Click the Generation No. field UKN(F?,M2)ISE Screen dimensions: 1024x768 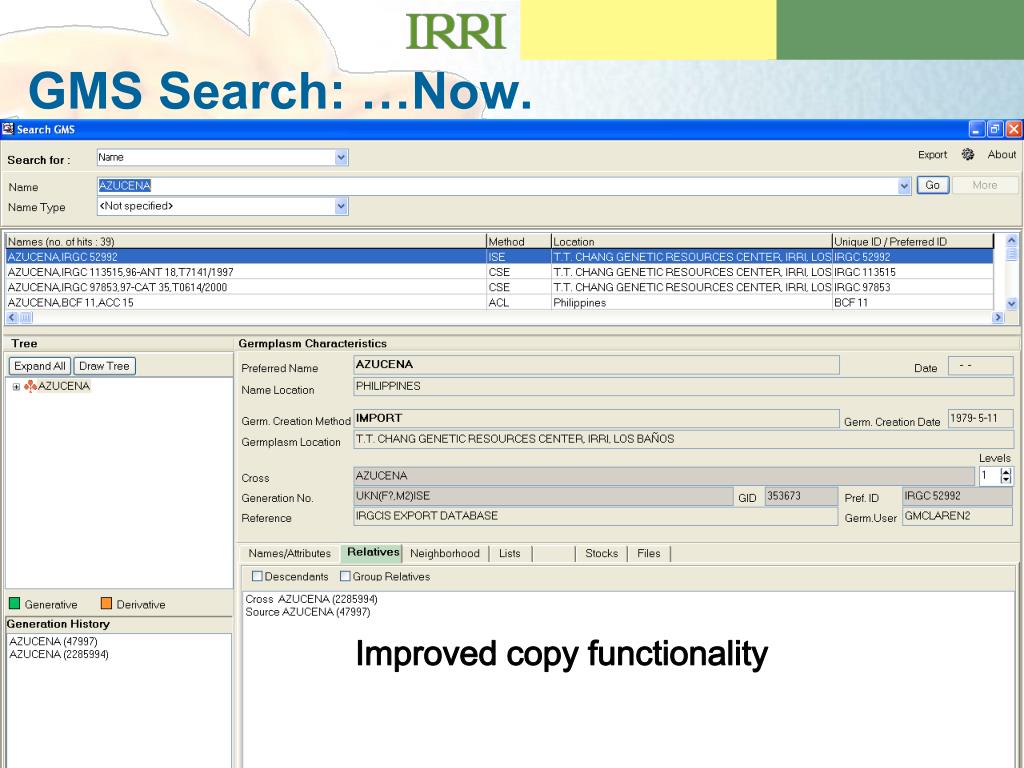(x=543, y=496)
